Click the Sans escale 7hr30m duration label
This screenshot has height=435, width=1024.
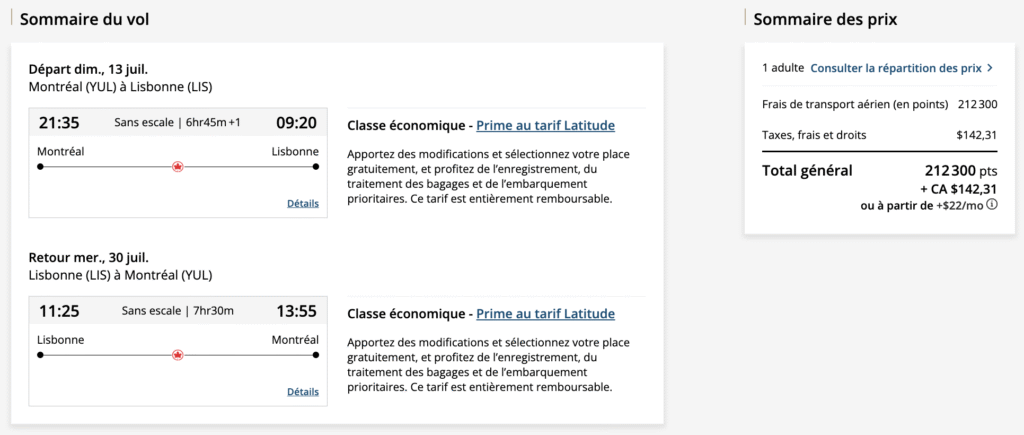coord(178,311)
